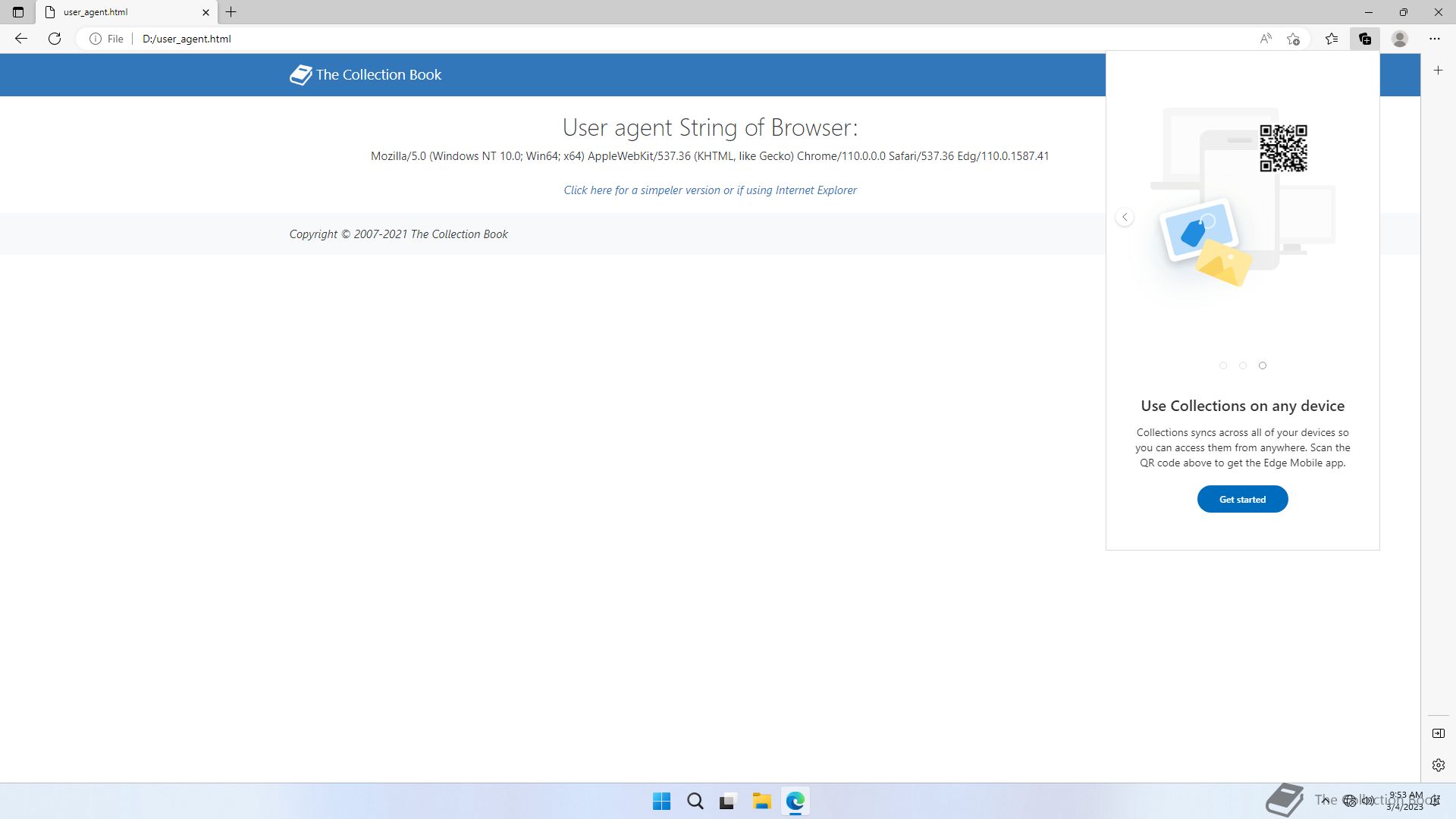1456x819 pixels.
Task: Click the Get started button
Action: pyautogui.click(x=1242, y=499)
